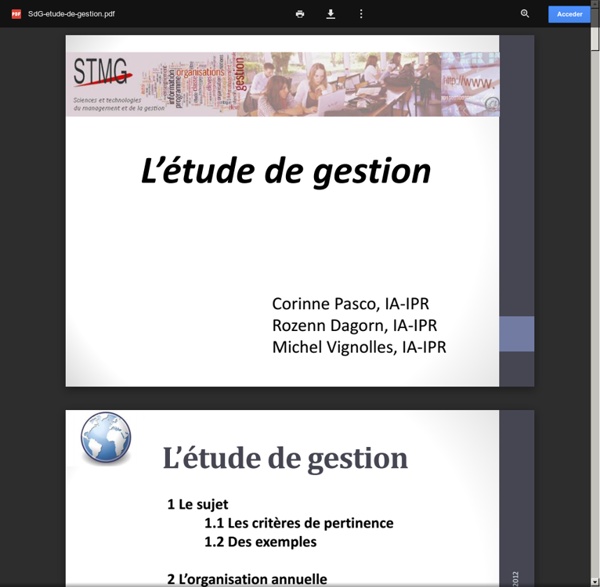The image size is (600, 587).
Task: Open the three-dot more options menu
Action: pos(361,14)
